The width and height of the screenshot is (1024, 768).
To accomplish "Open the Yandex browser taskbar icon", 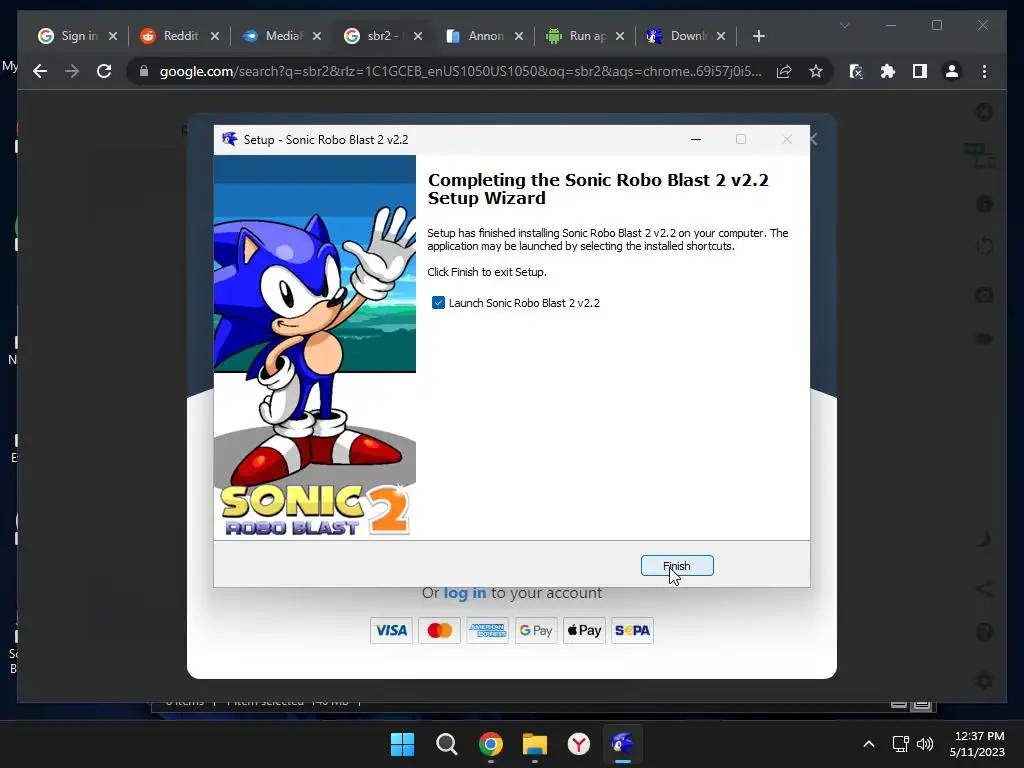I will pyautogui.click(x=579, y=744).
